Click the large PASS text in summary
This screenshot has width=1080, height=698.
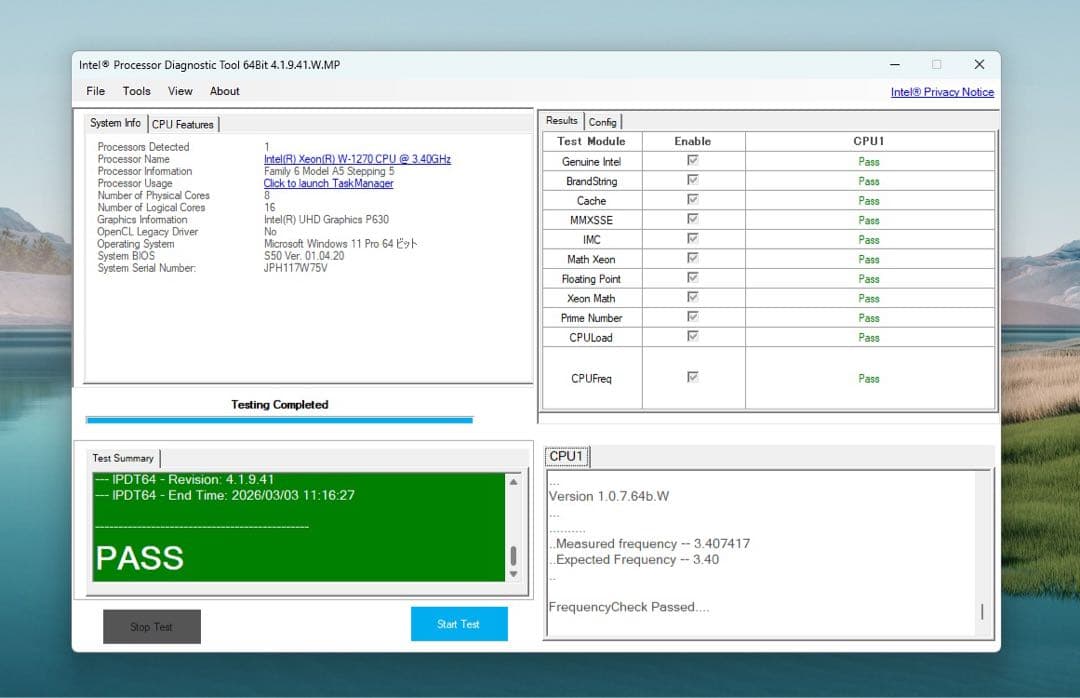click(x=140, y=558)
